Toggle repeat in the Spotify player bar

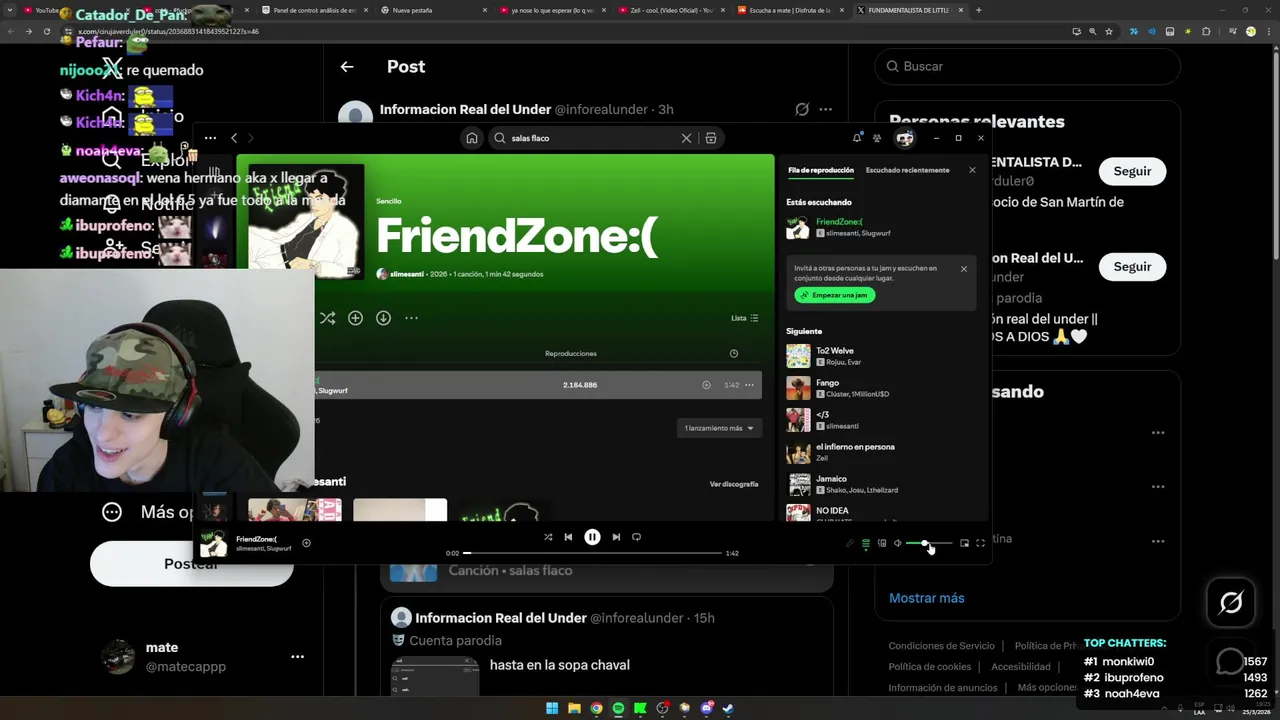click(x=636, y=537)
